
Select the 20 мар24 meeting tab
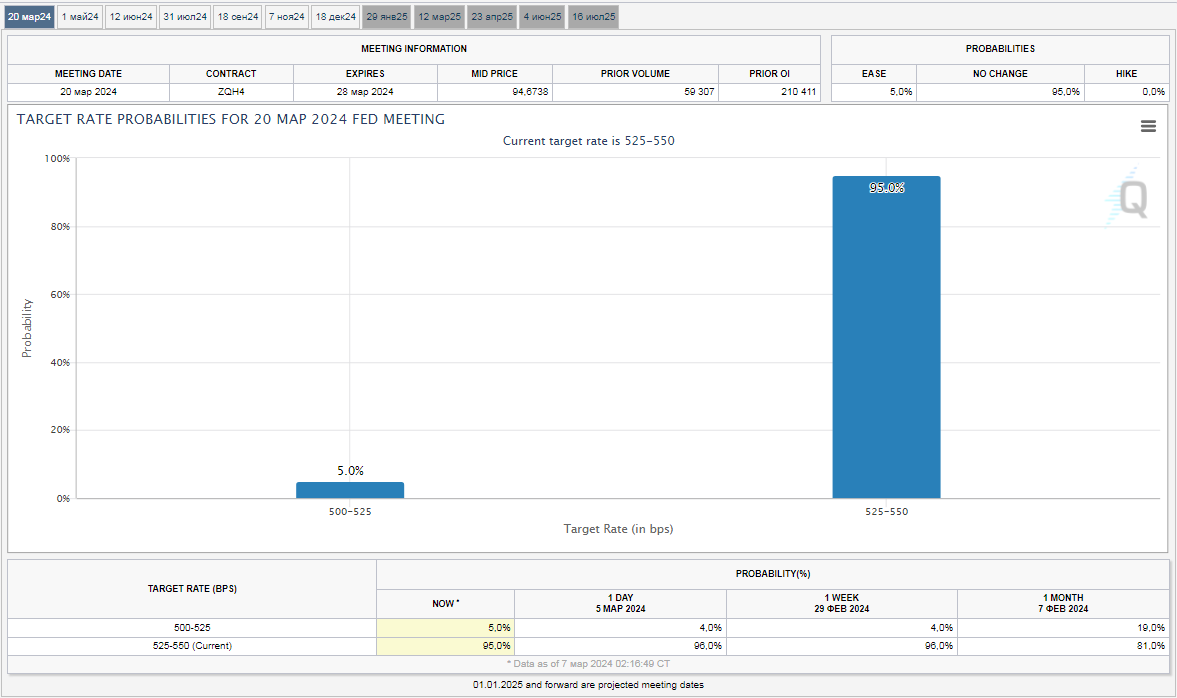point(29,17)
